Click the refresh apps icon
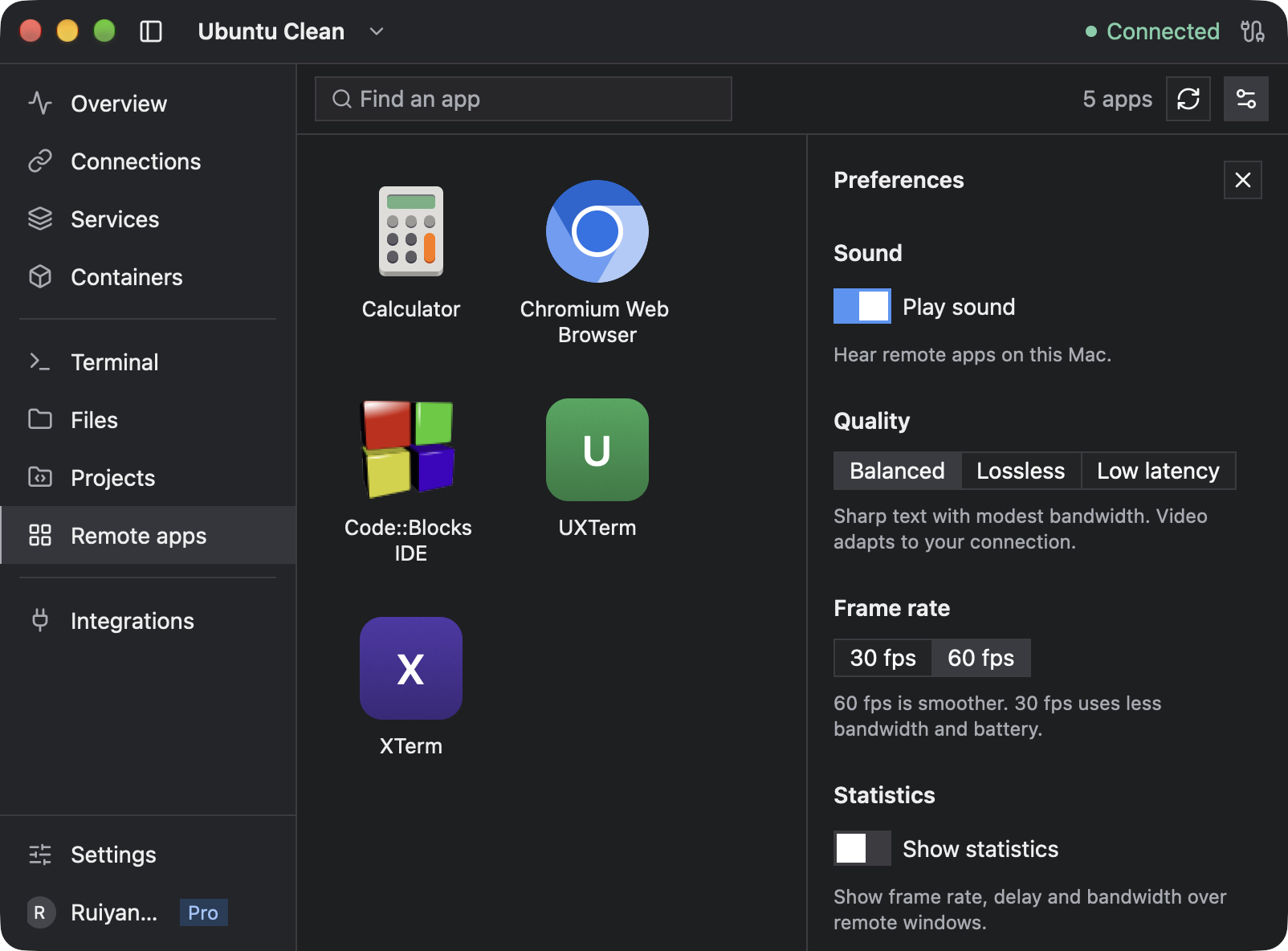 (1188, 99)
